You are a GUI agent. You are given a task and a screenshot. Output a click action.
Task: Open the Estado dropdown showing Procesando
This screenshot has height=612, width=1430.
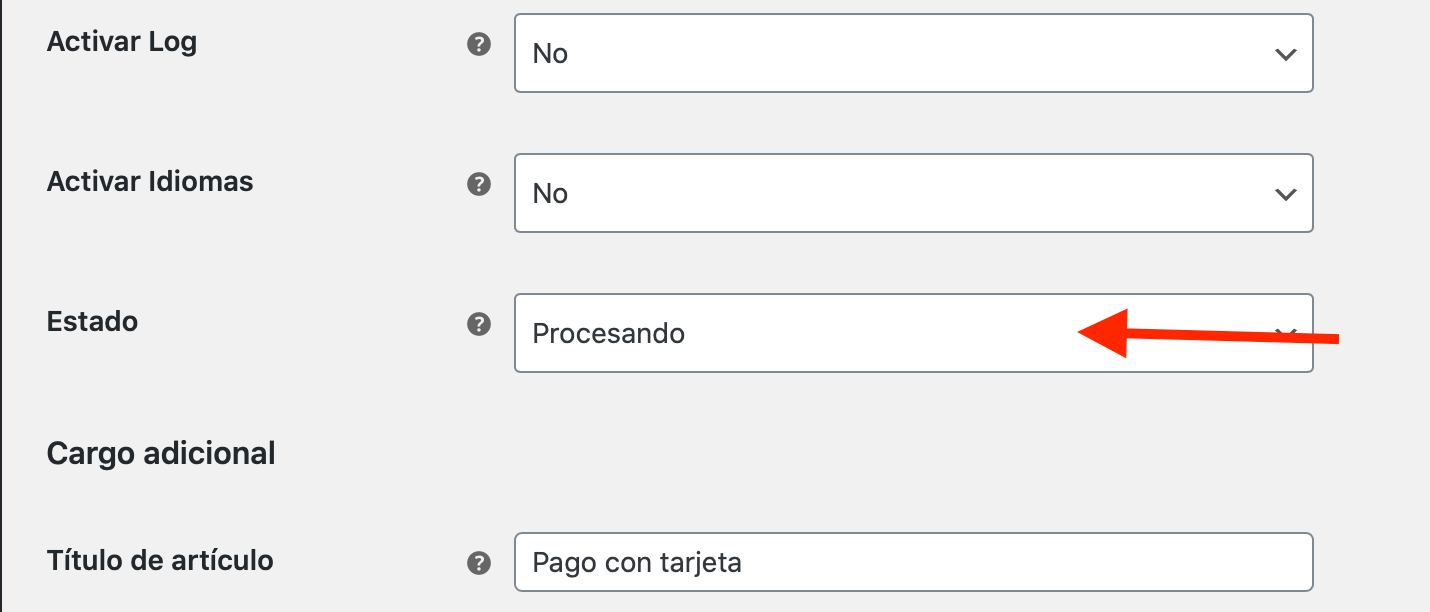tap(913, 333)
